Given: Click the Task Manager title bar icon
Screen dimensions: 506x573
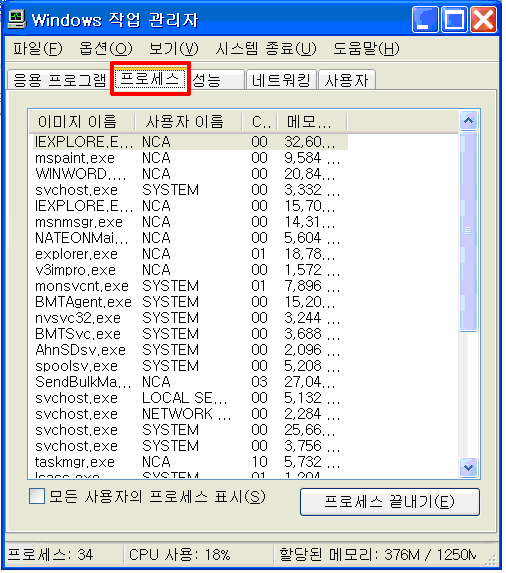Looking at the screenshot, I should (x=16, y=19).
